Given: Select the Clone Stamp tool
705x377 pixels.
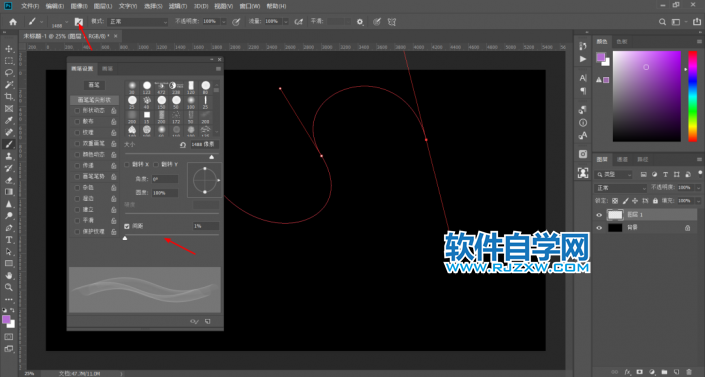Looking at the screenshot, I should tap(9, 156).
